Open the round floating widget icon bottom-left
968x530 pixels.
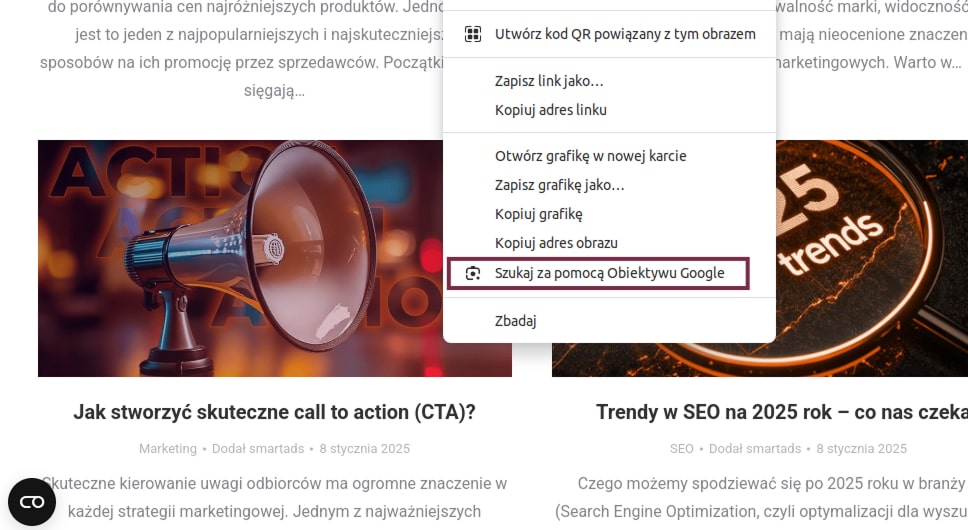point(32,502)
